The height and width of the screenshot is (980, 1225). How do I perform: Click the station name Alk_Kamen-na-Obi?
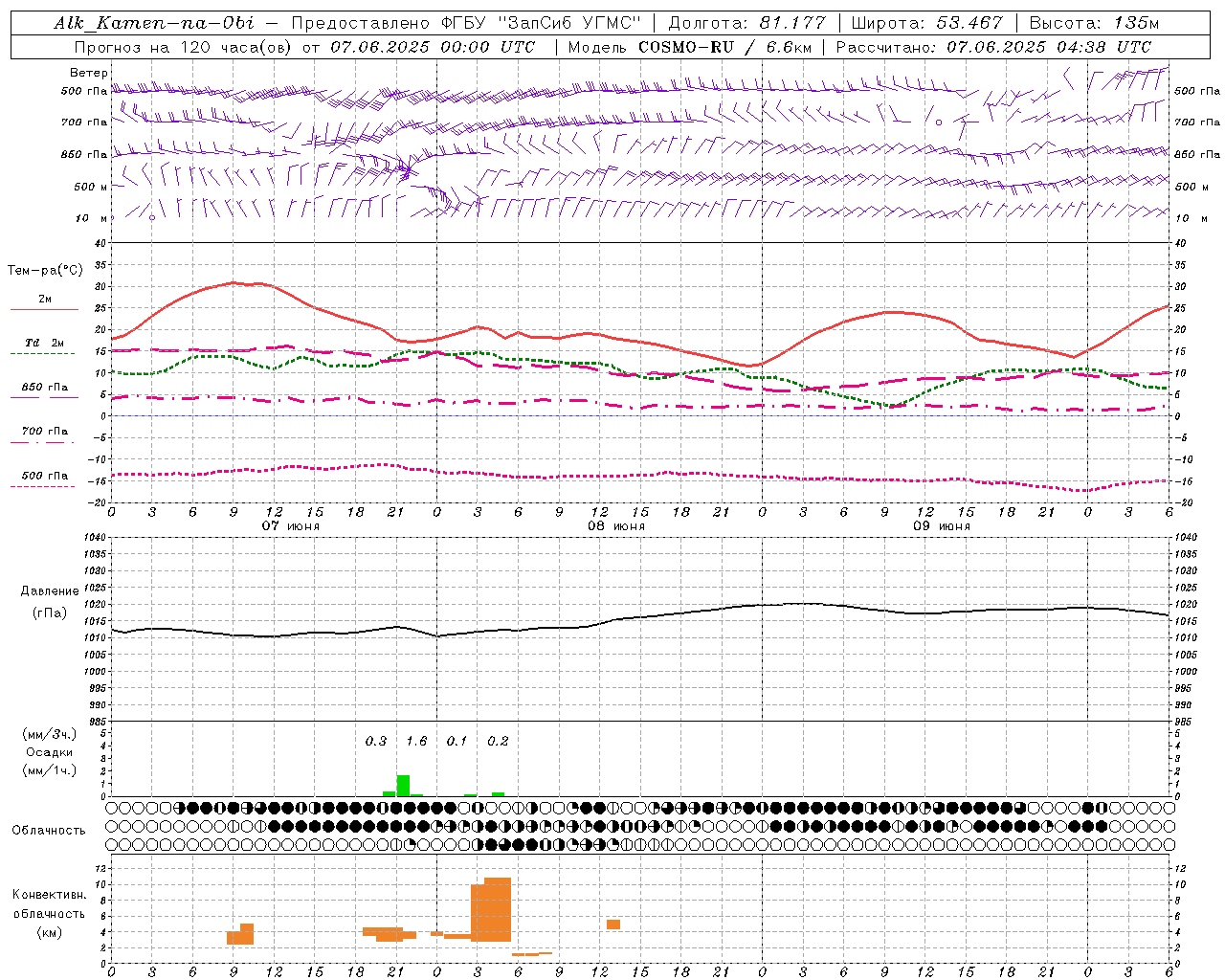click(x=155, y=23)
